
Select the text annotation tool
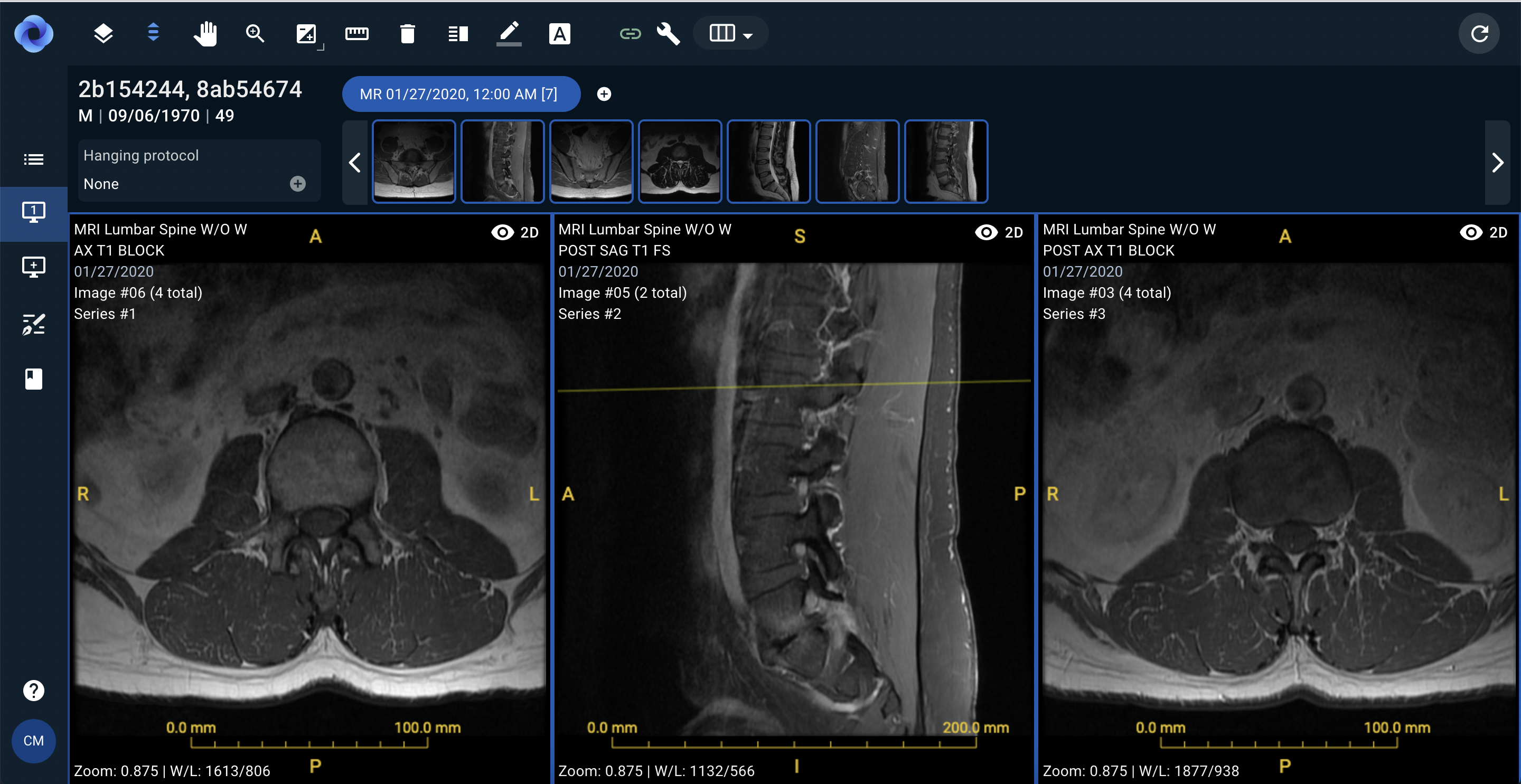point(559,34)
